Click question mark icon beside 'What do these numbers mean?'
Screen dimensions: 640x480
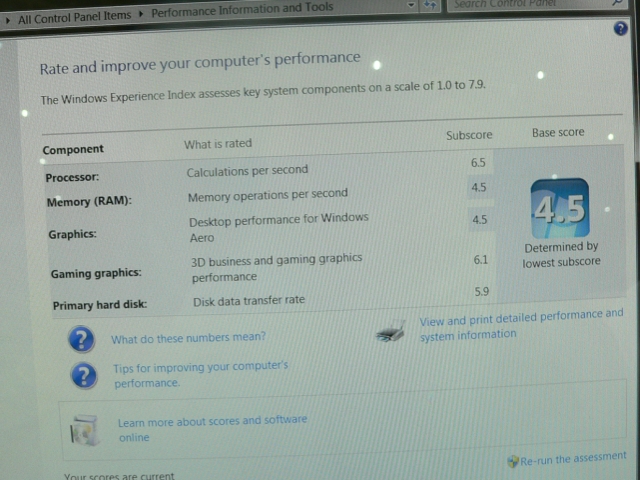(x=81, y=340)
